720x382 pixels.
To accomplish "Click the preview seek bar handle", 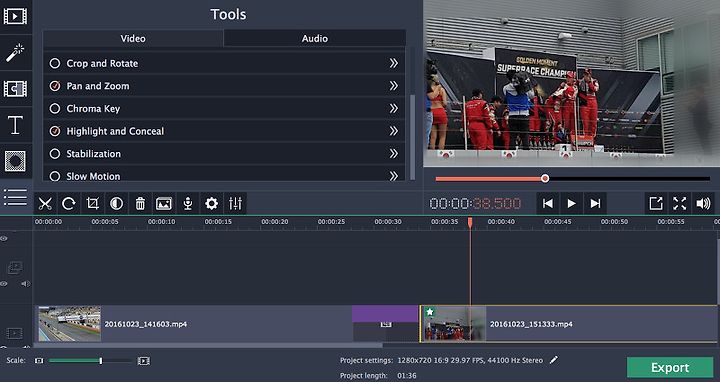I will click(x=545, y=178).
